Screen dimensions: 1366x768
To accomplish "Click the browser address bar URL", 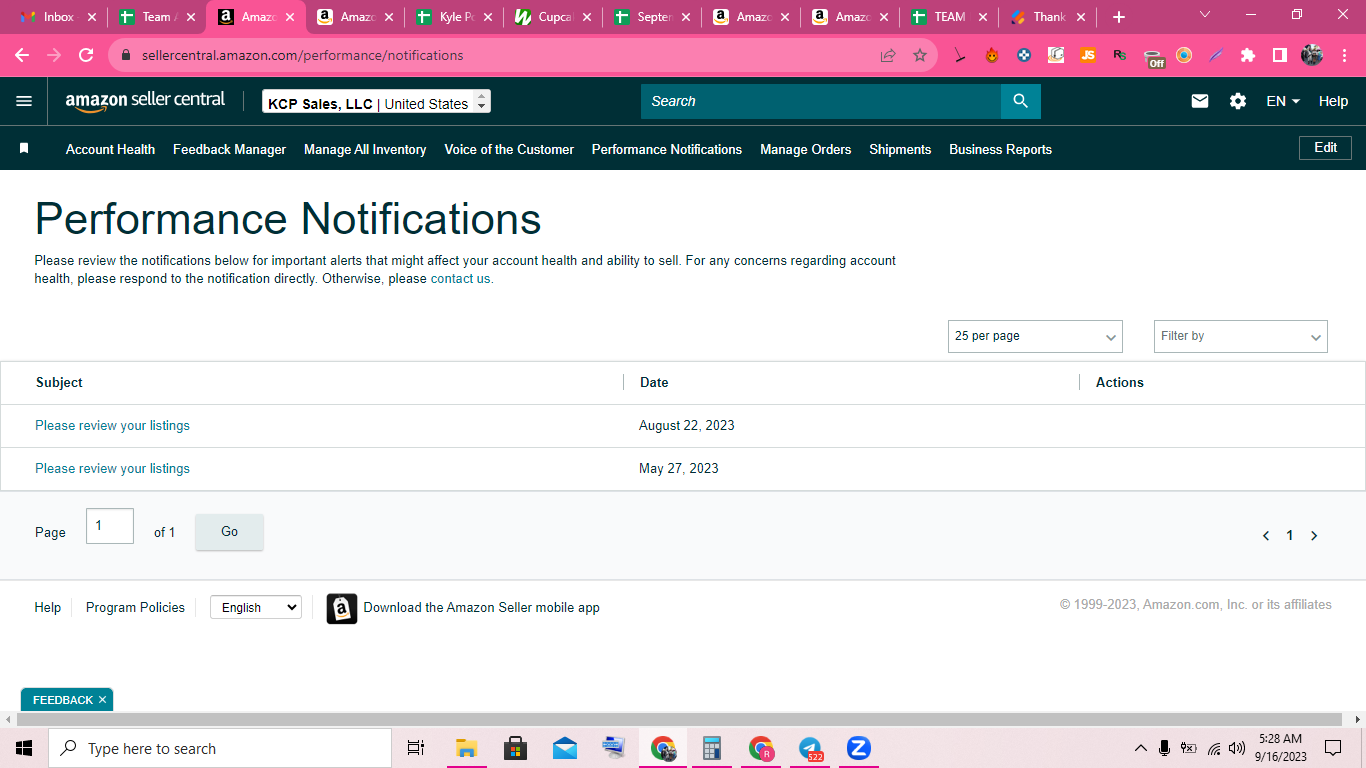I will pos(302,56).
